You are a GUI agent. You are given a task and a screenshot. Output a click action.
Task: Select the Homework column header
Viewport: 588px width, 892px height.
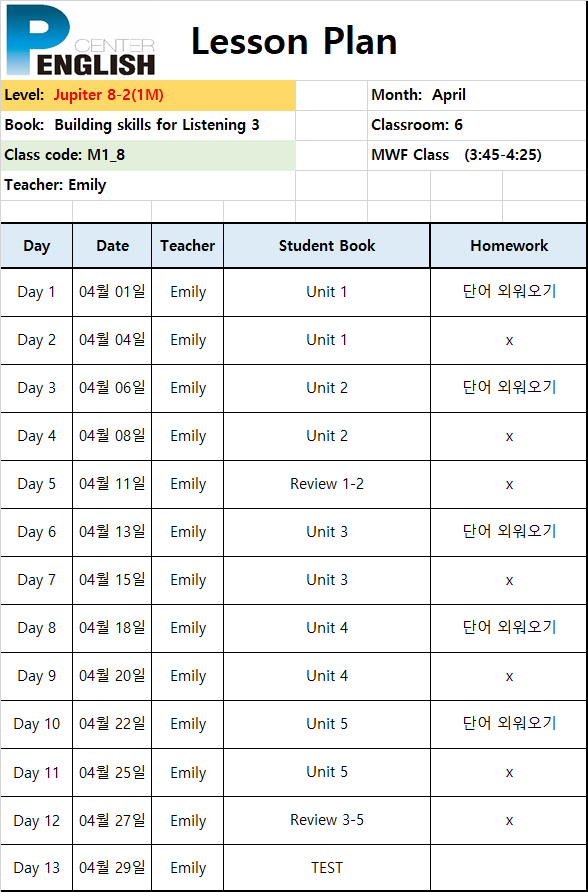click(x=509, y=246)
